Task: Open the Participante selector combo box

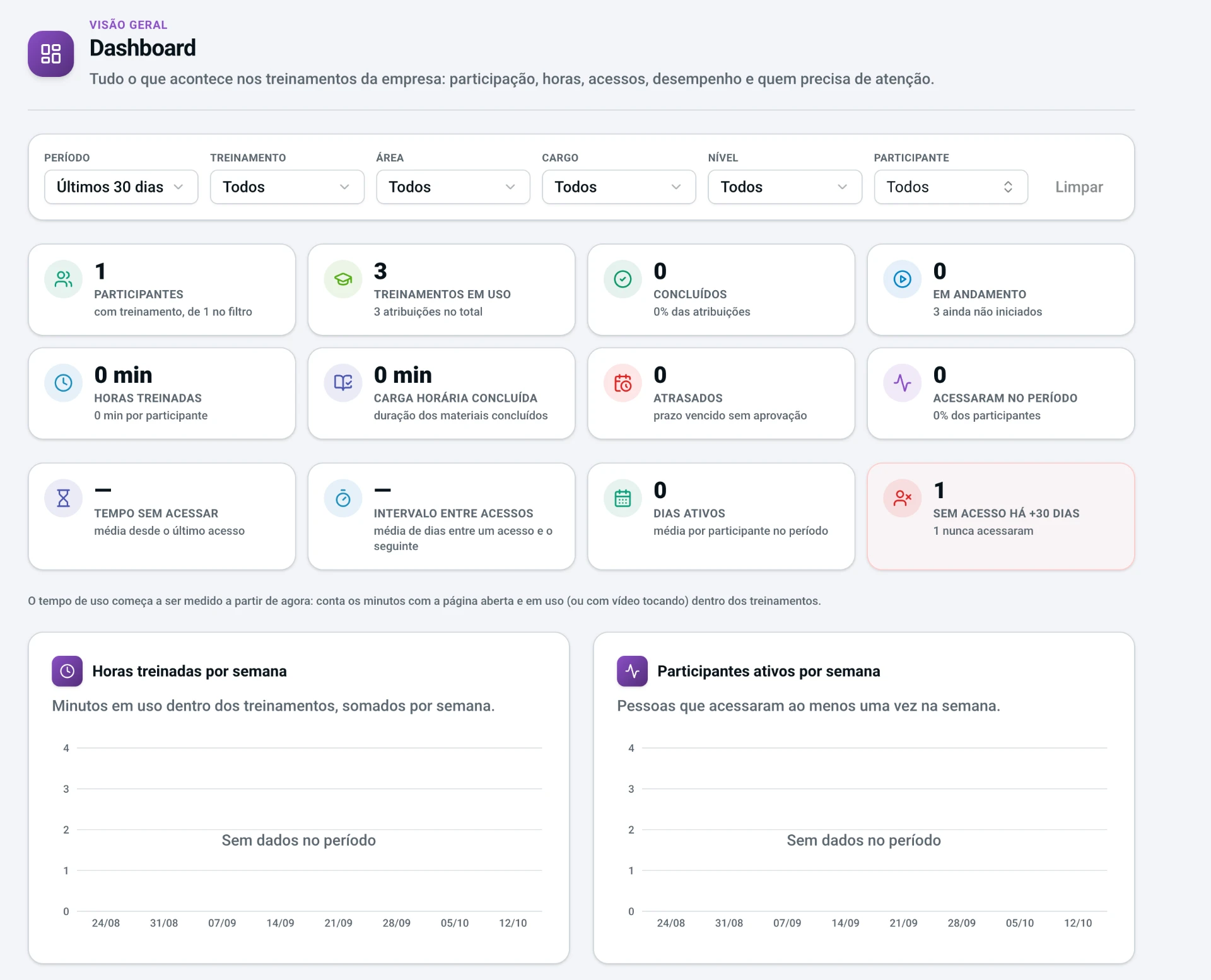Action: click(x=951, y=187)
